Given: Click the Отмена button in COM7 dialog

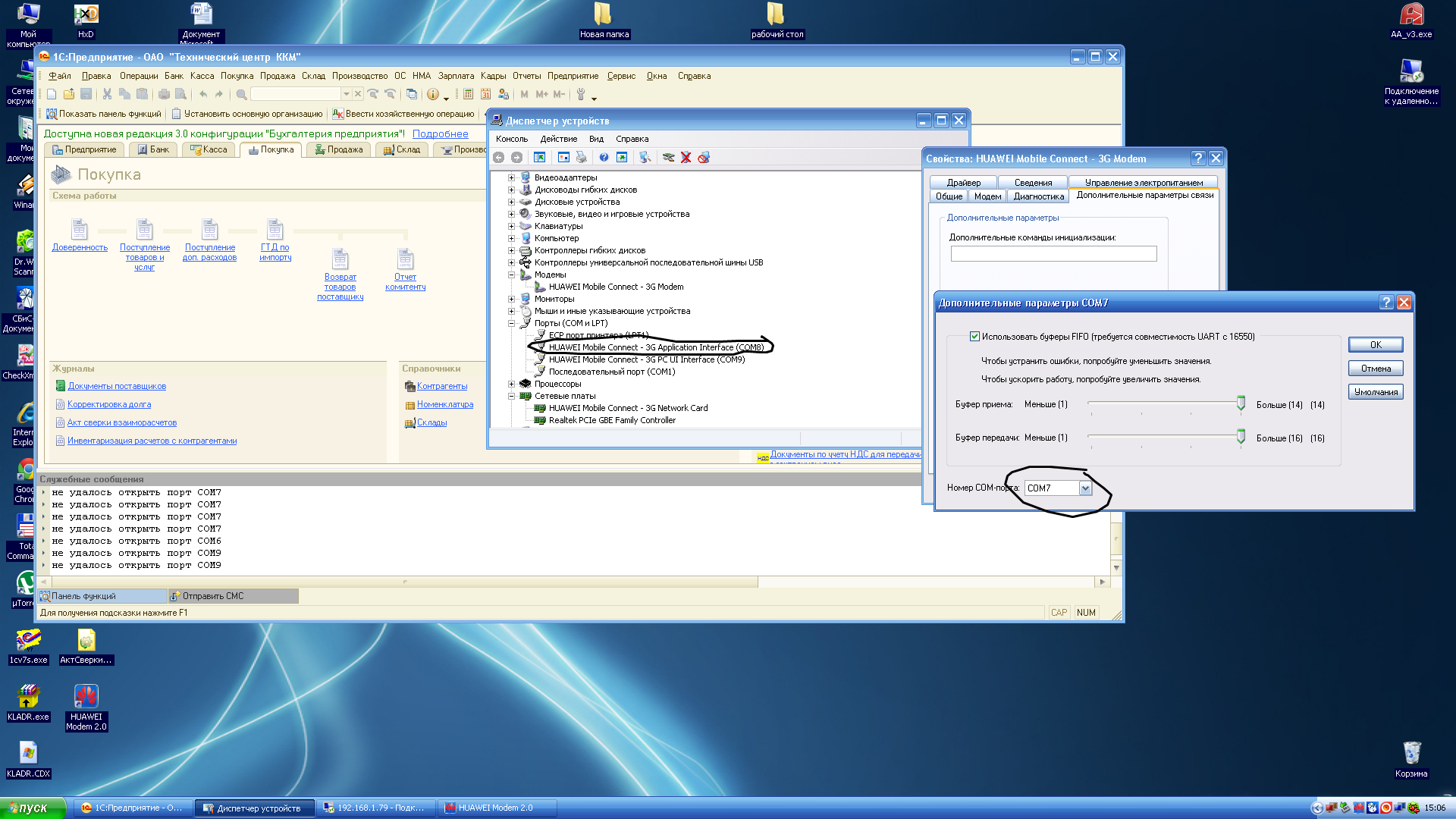Looking at the screenshot, I should click(1376, 369).
